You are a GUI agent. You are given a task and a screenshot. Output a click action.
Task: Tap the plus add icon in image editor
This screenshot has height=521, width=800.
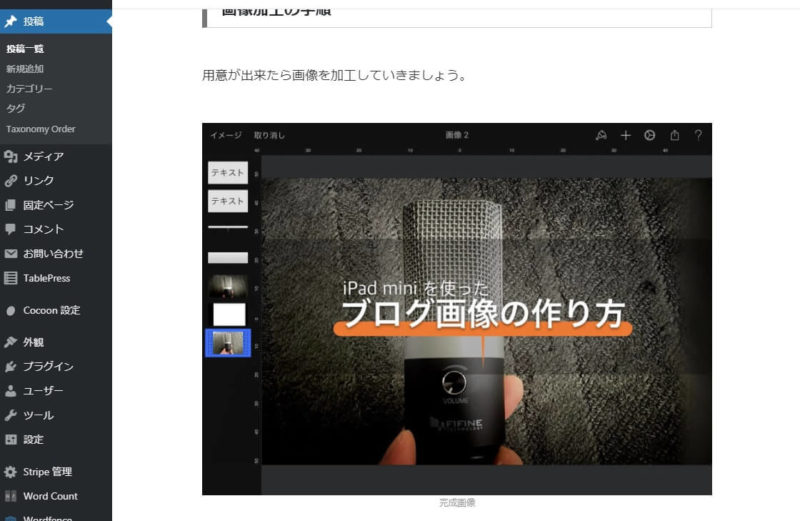click(626, 135)
